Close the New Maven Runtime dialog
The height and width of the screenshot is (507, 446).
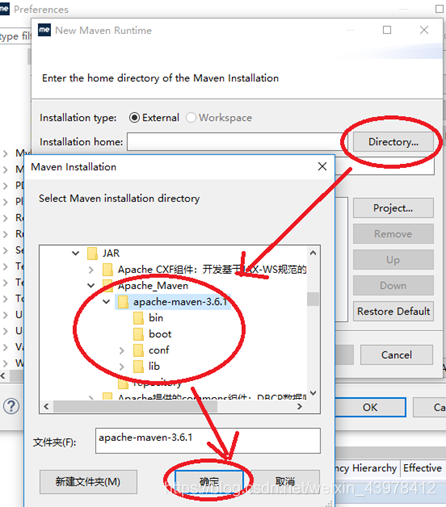coord(424,30)
